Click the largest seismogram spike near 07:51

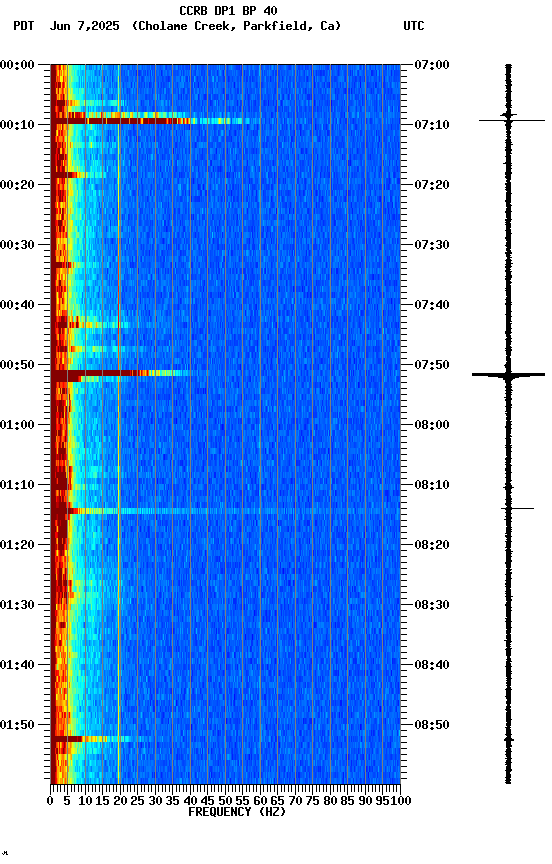coord(508,375)
